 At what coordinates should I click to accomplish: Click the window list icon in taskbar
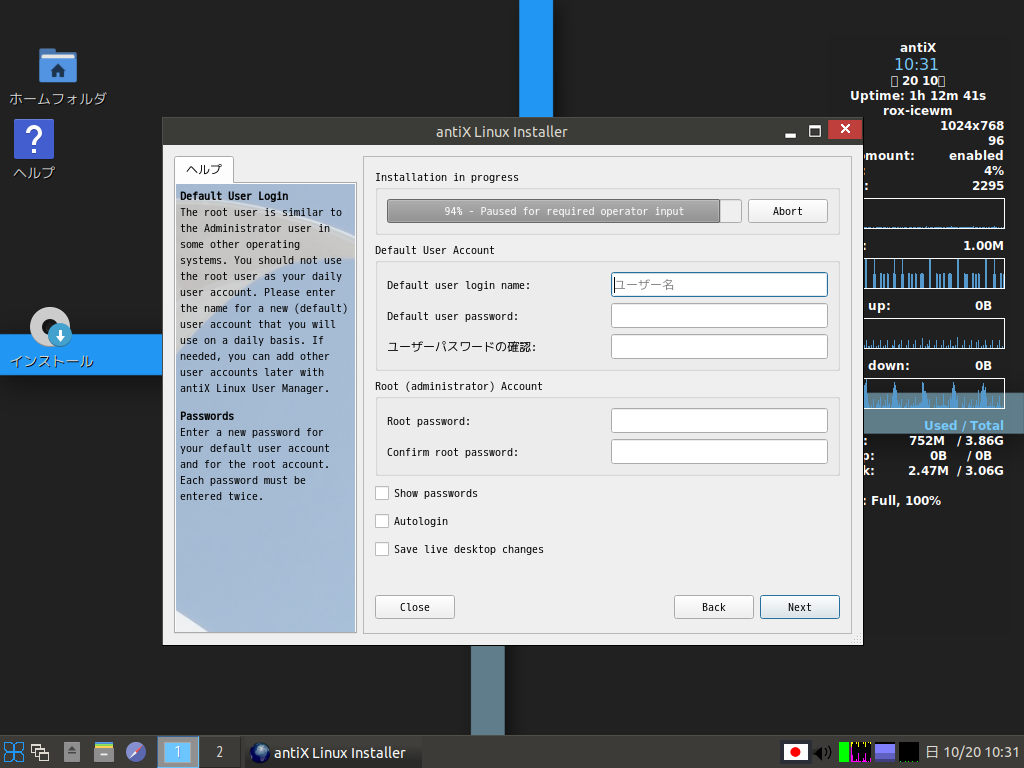click(x=40, y=752)
